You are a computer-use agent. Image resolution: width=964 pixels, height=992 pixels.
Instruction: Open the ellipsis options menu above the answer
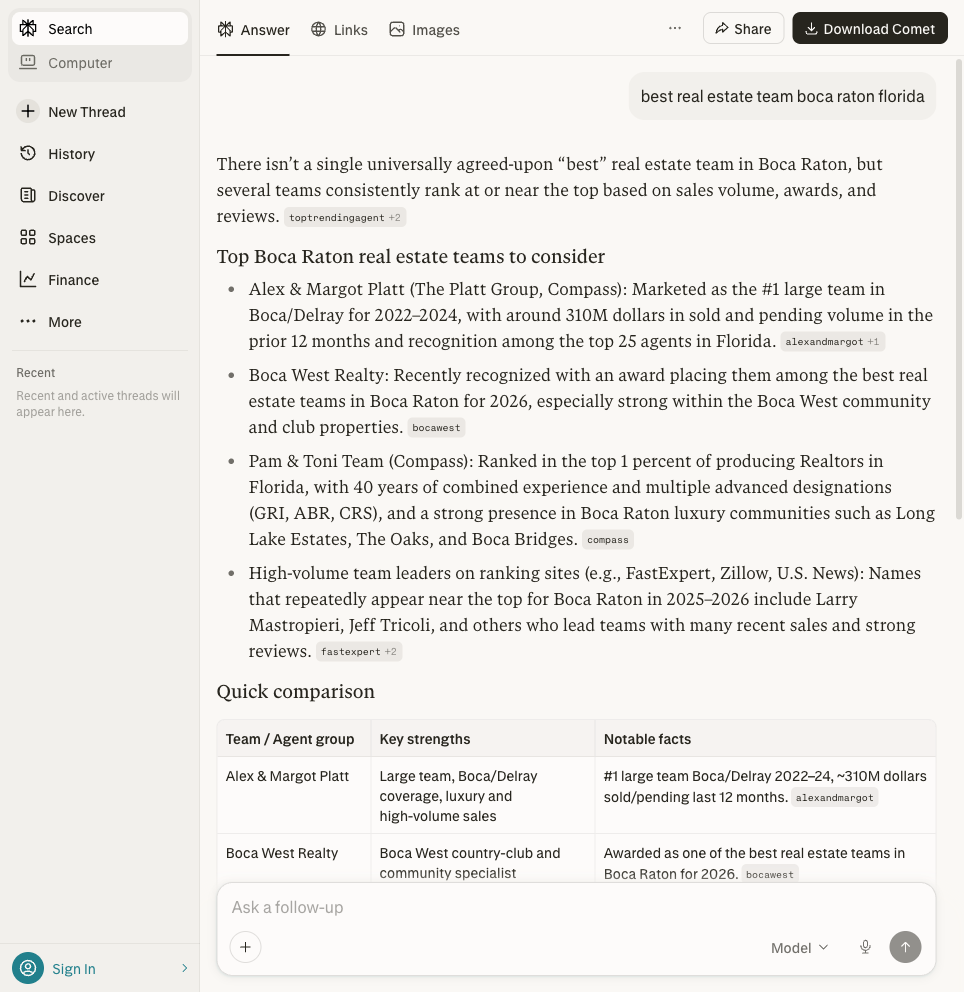(675, 28)
